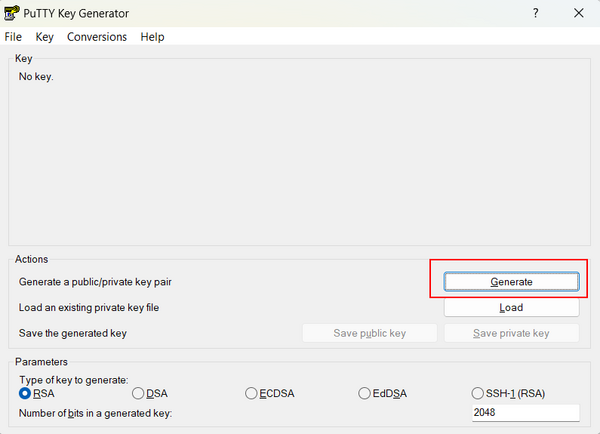Open the Key menu

[x=44, y=37]
